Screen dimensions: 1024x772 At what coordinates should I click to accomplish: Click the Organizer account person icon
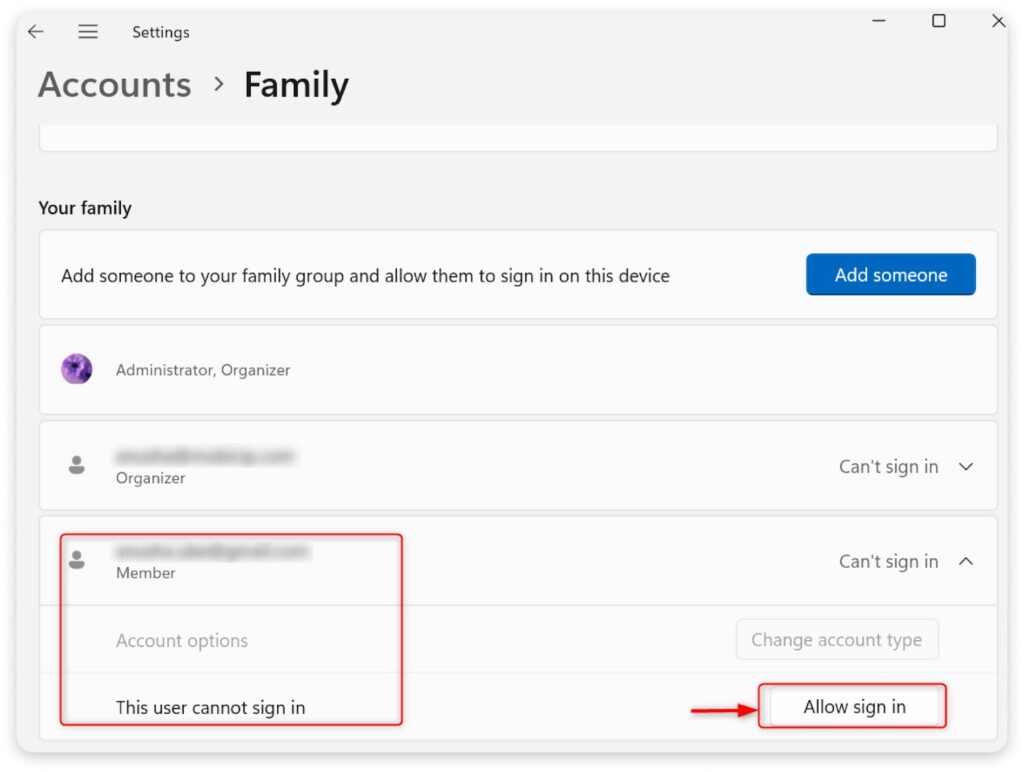(77, 465)
